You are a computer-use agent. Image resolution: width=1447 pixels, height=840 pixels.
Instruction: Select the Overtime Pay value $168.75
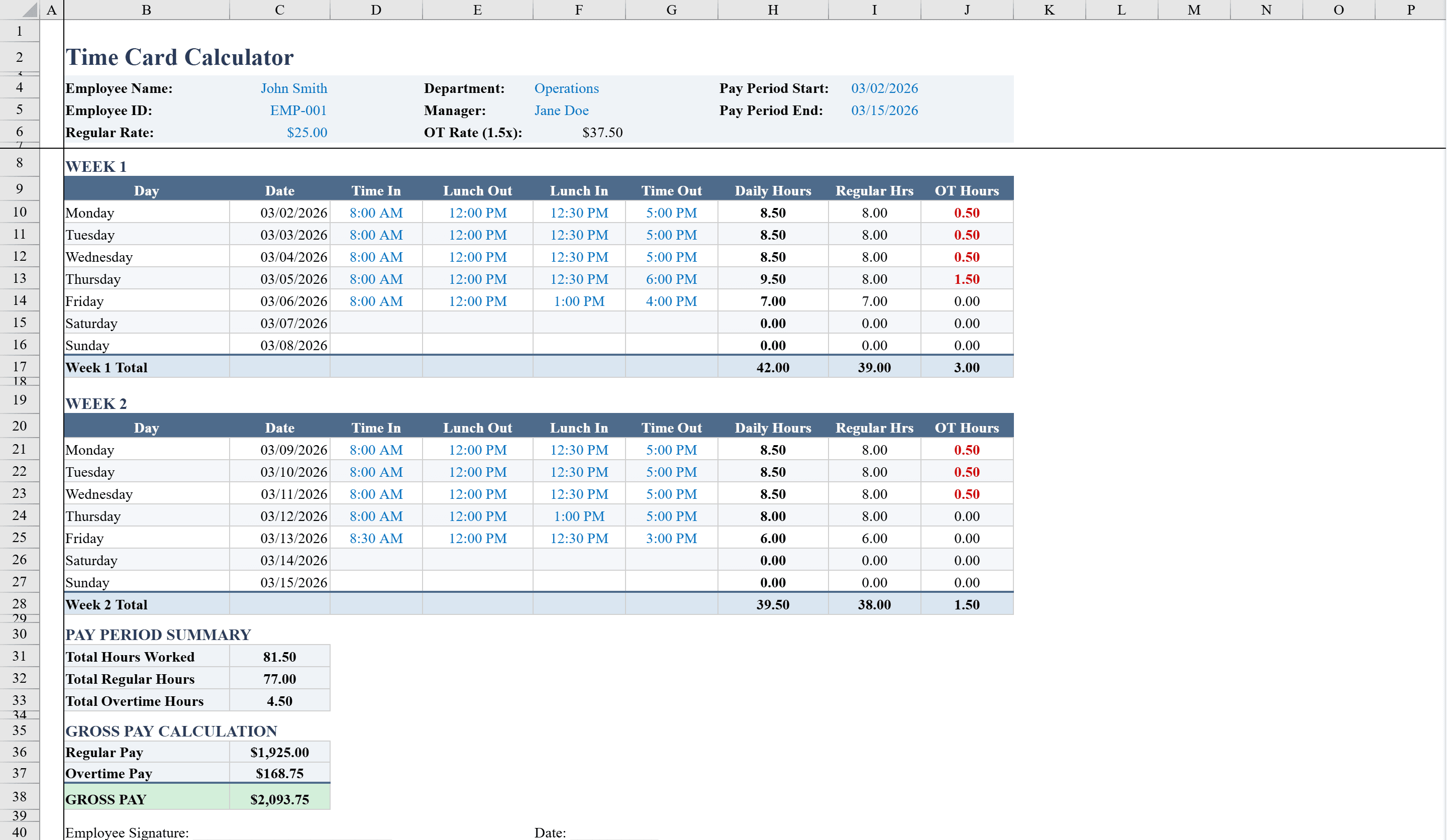pos(279,773)
